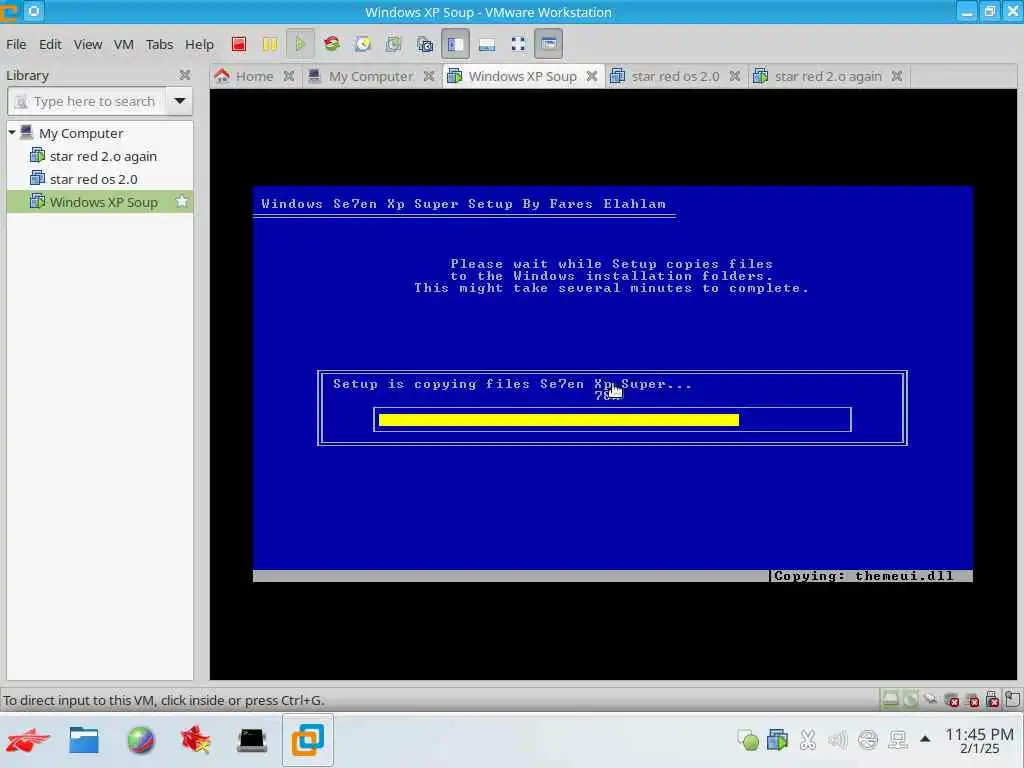Click the take snapshot camera icon

point(424,44)
